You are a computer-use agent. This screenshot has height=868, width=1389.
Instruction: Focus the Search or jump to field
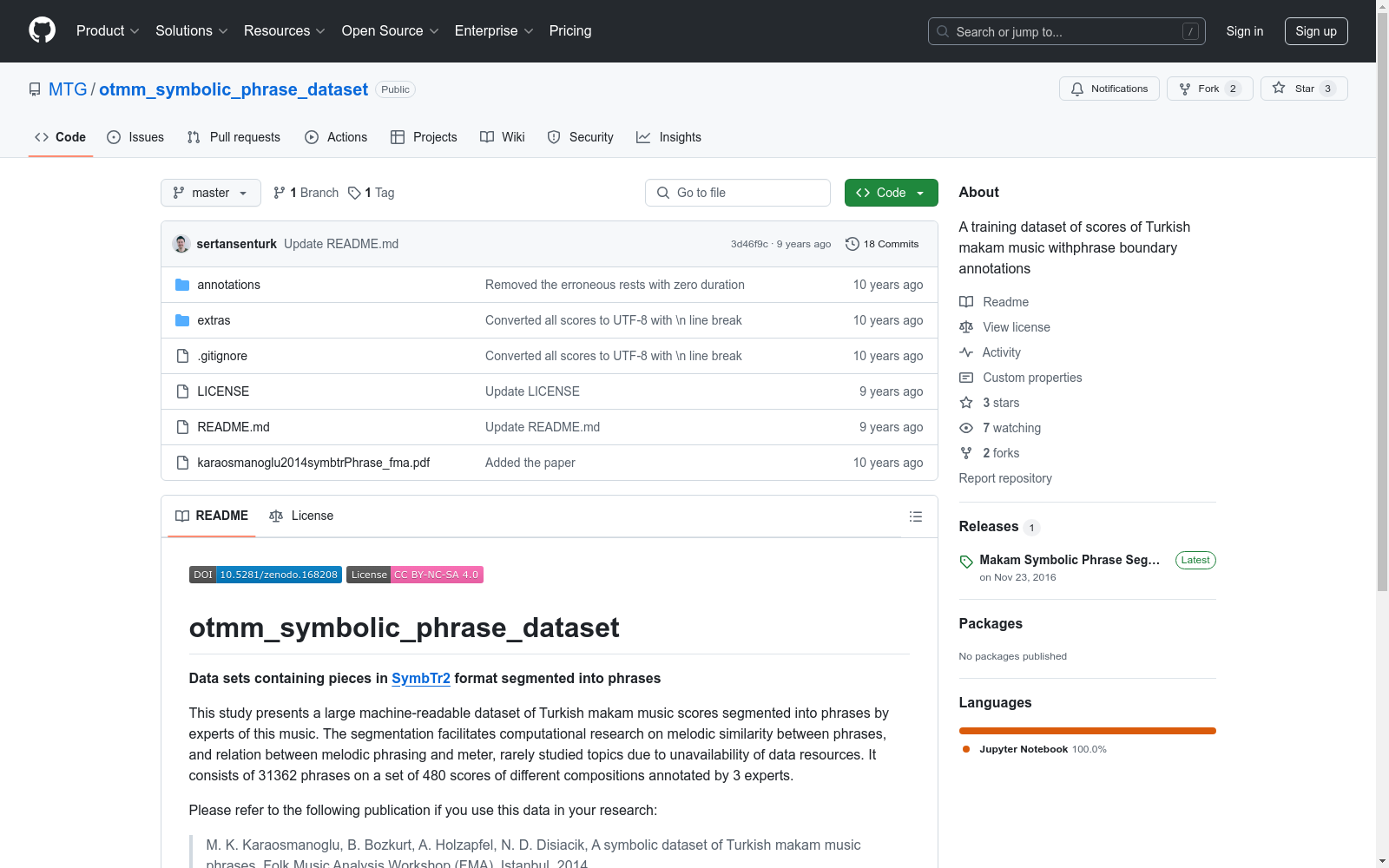pyautogui.click(x=1067, y=31)
